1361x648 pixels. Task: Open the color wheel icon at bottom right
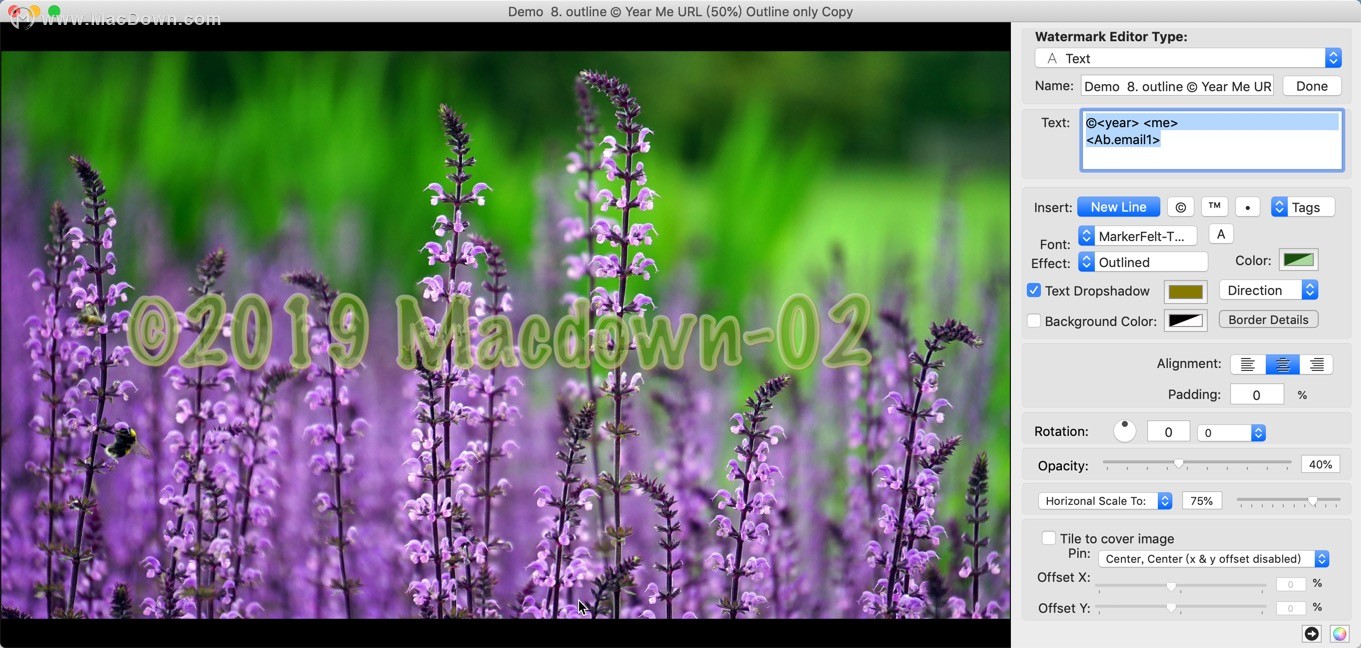(1339, 634)
